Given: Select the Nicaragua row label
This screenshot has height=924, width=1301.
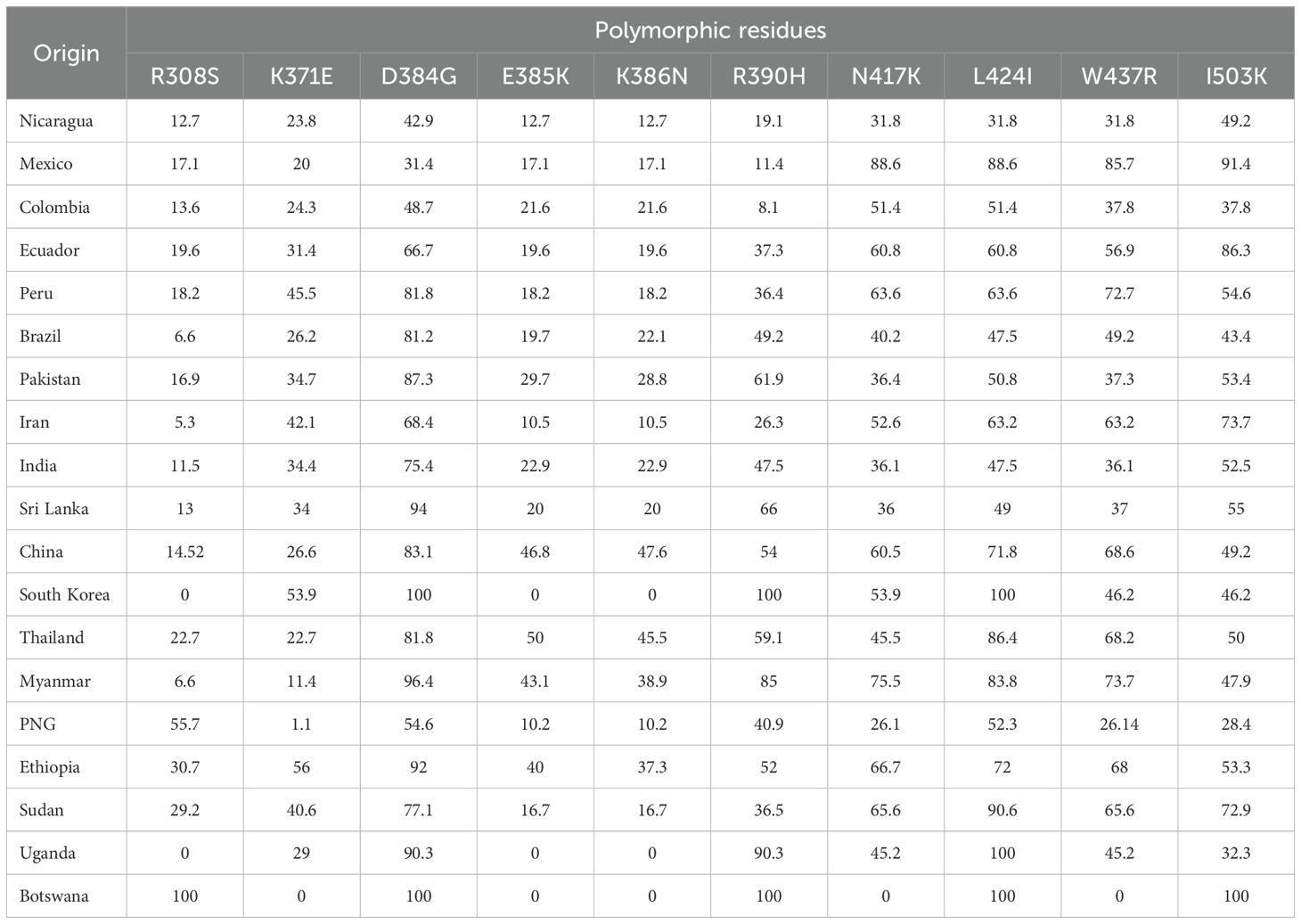Looking at the screenshot, I should tap(56, 121).
